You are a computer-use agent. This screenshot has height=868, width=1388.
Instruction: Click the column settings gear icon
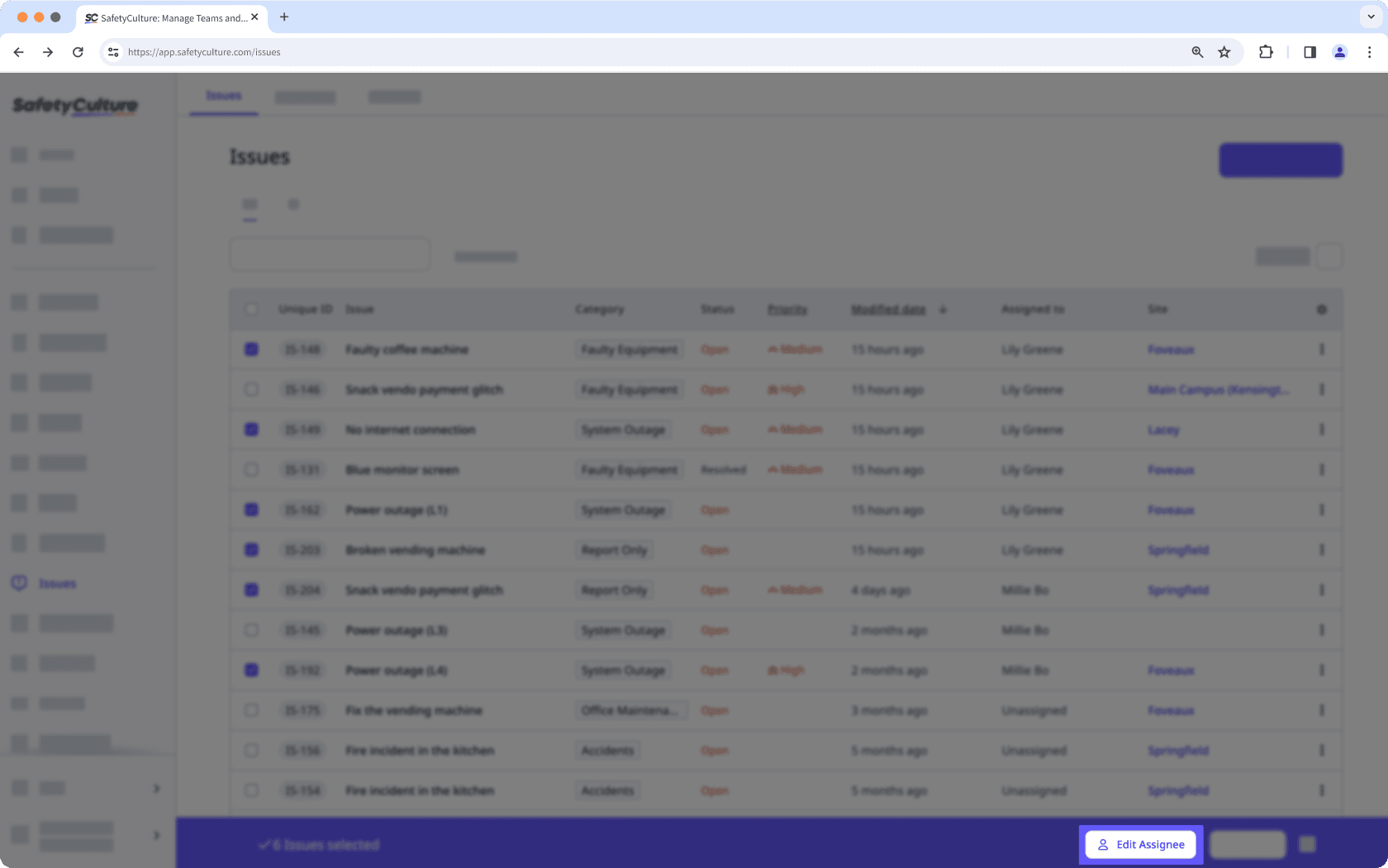(1321, 309)
